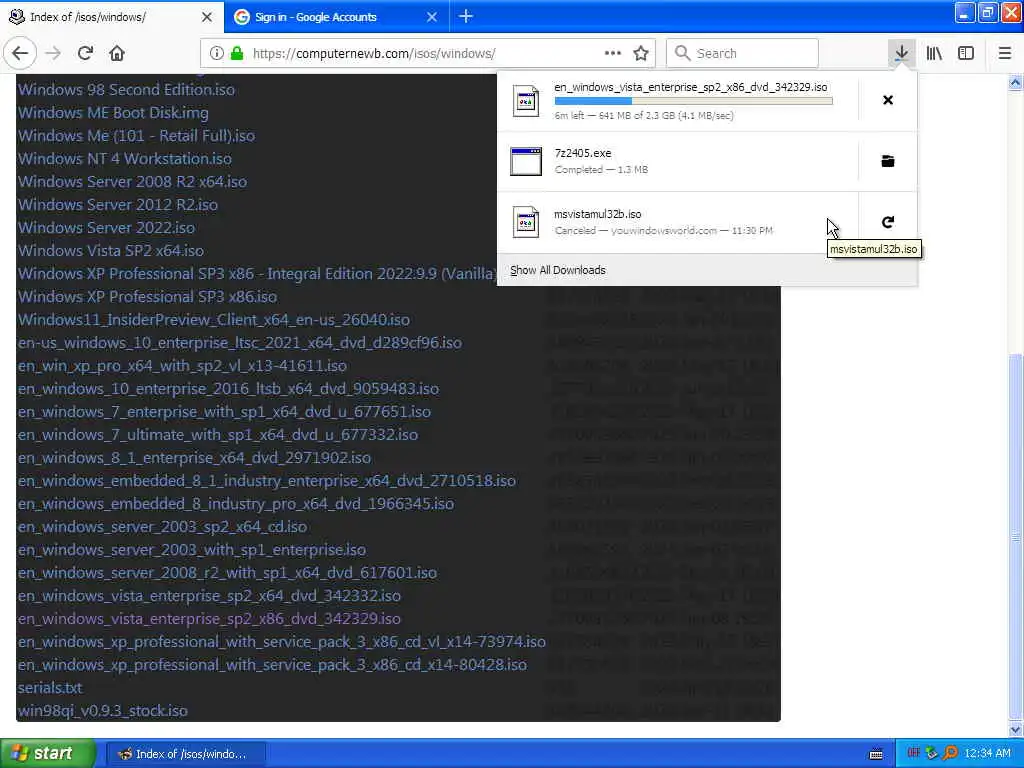1024x768 pixels.
Task: Toggle the Downloads toolbar button
Action: 901,53
